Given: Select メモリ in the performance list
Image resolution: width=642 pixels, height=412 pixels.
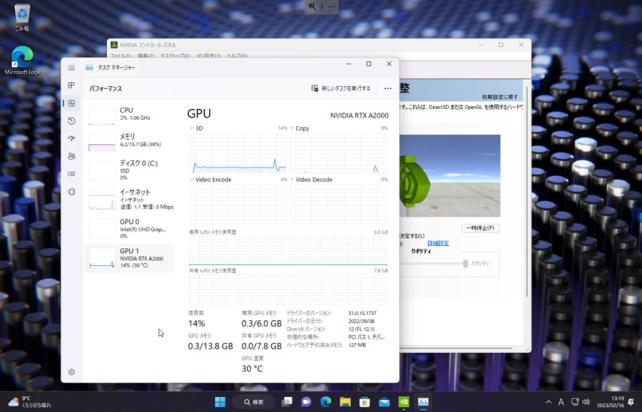Looking at the screenshot, I should pyautogui.click(x=130, y=140).
